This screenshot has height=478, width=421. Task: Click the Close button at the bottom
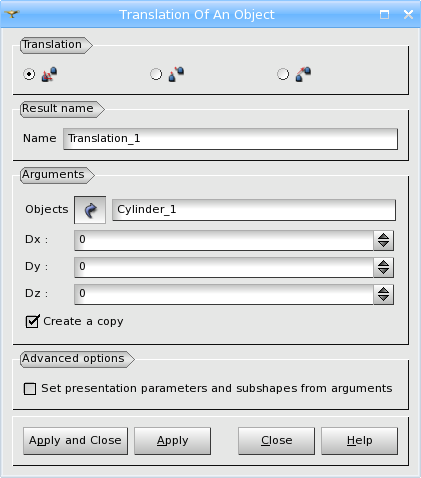point(276,441)
